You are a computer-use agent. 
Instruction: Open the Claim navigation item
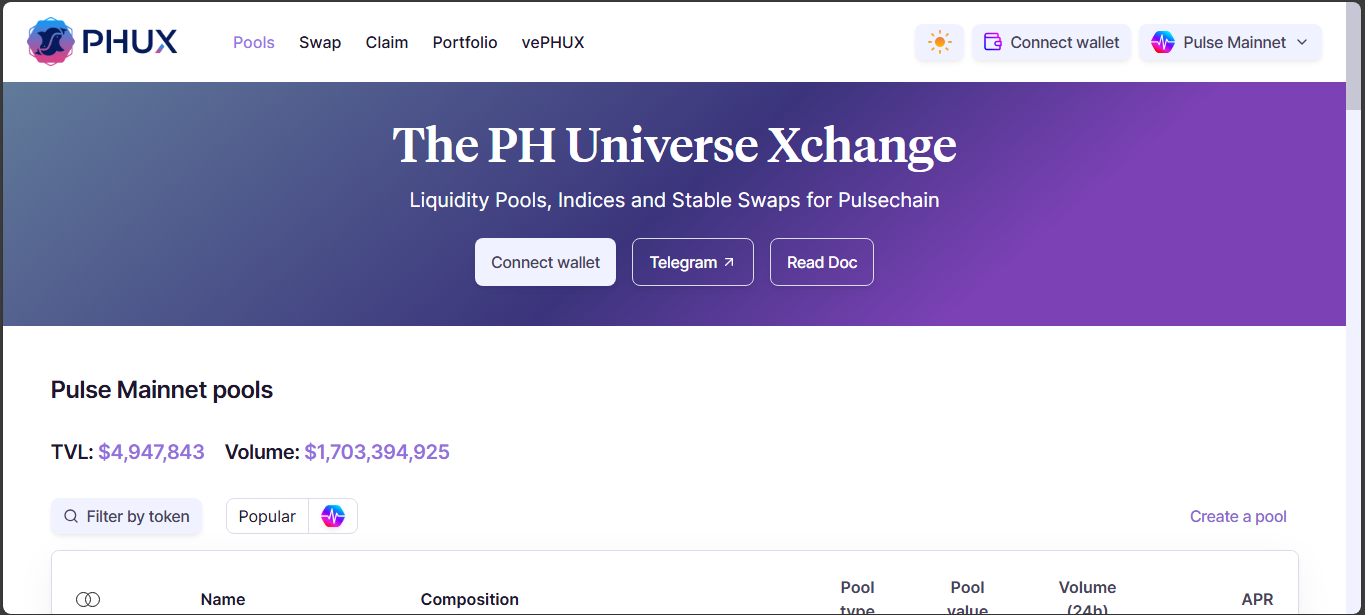[387, 42]
